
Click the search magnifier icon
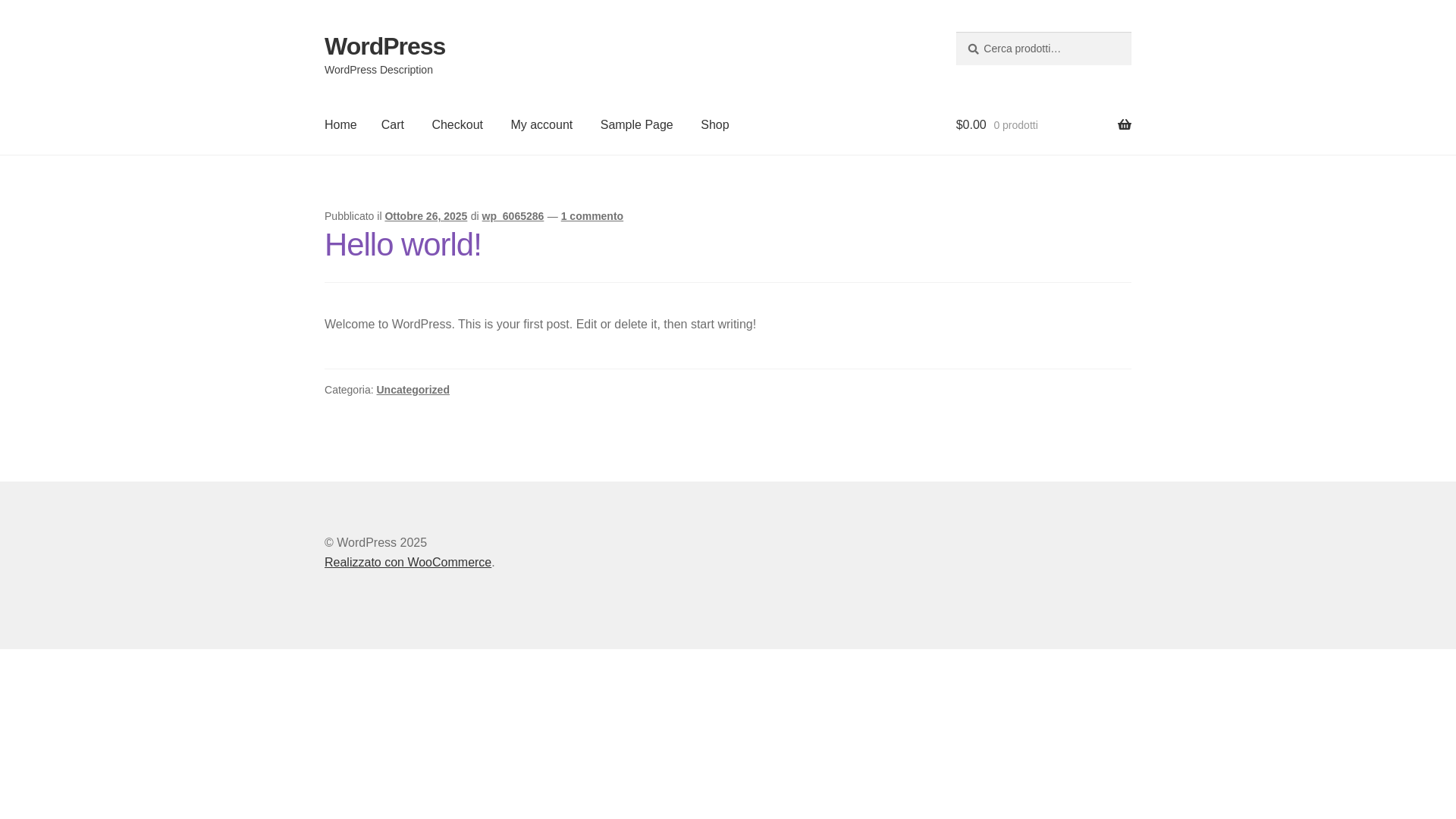[x=973, y=49]
